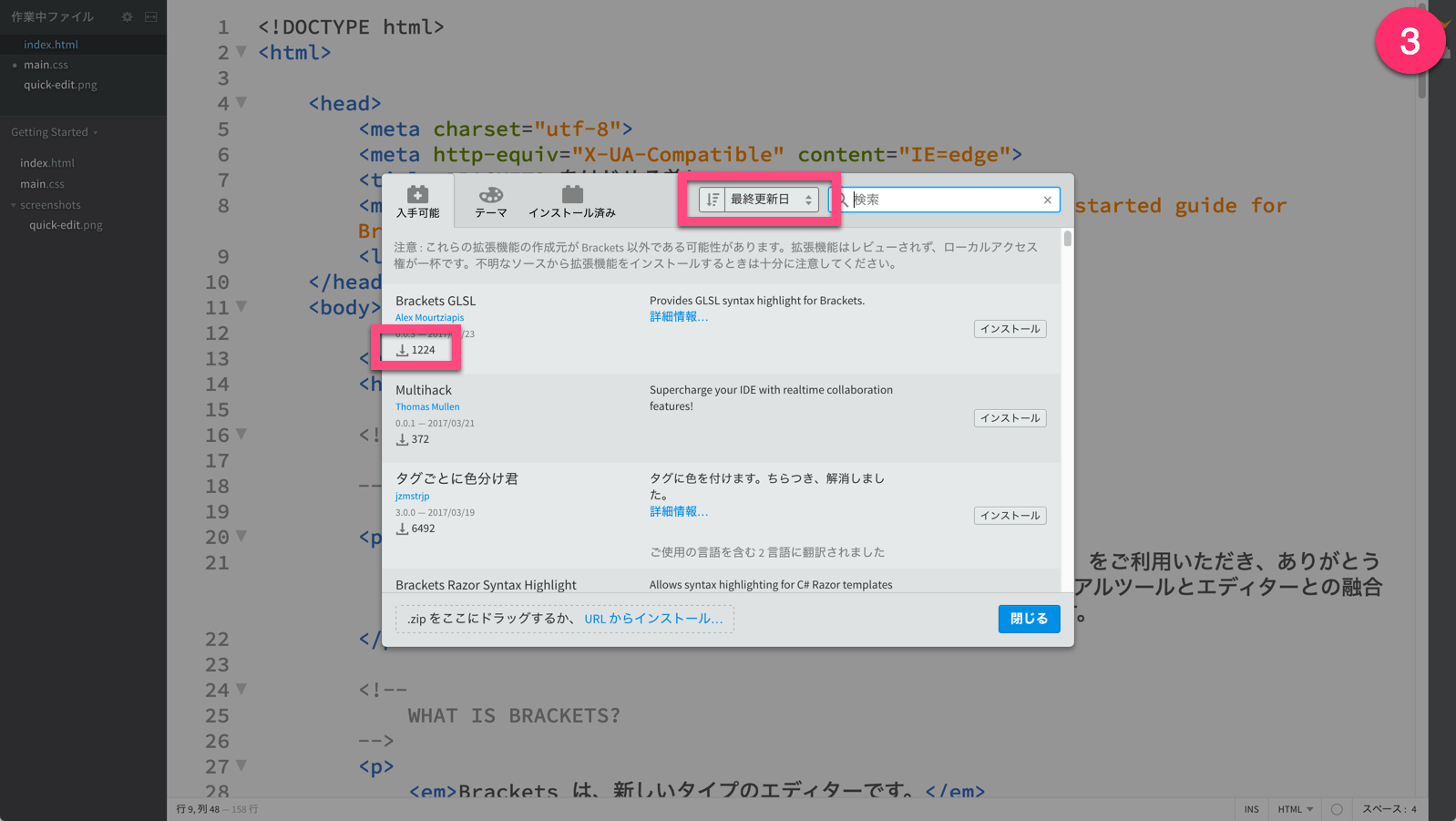The image size is (1456, 821).
Task: Open index.html in project tree
Action: tap(47, 163)
